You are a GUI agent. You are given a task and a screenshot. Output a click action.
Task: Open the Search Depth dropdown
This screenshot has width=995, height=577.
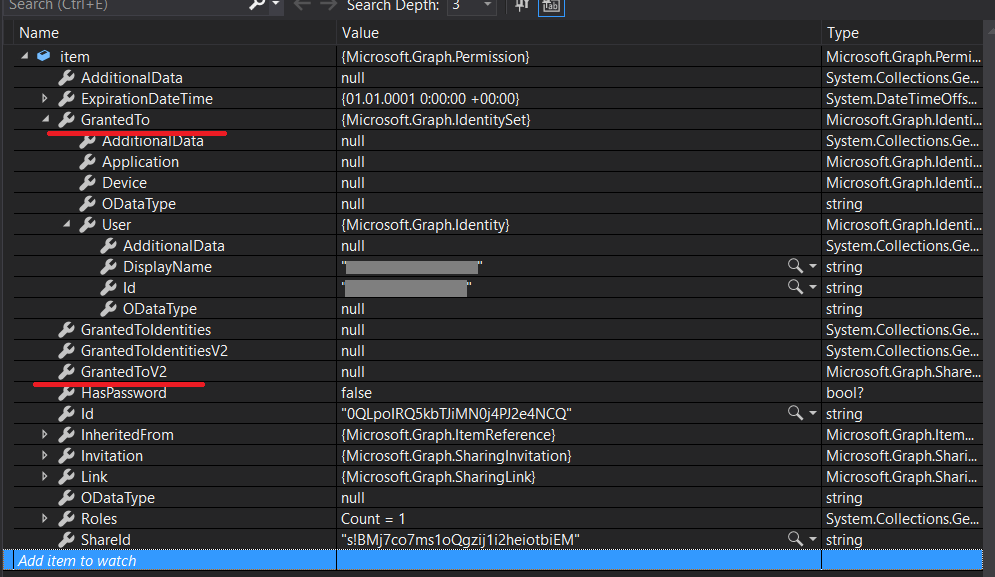(x=487, y=5)
